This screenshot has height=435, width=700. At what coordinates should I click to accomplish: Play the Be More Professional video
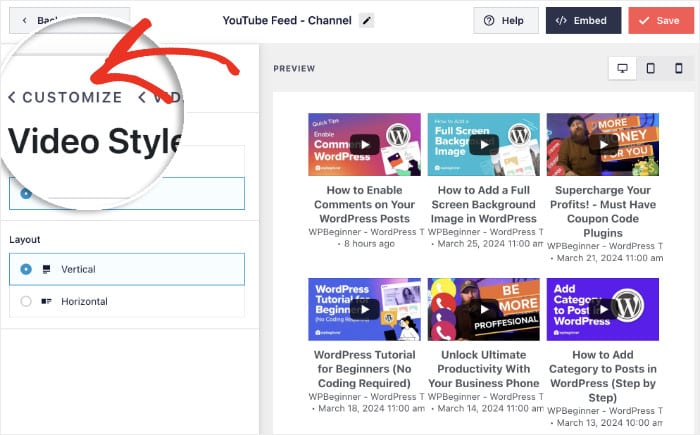click(484, 310)
